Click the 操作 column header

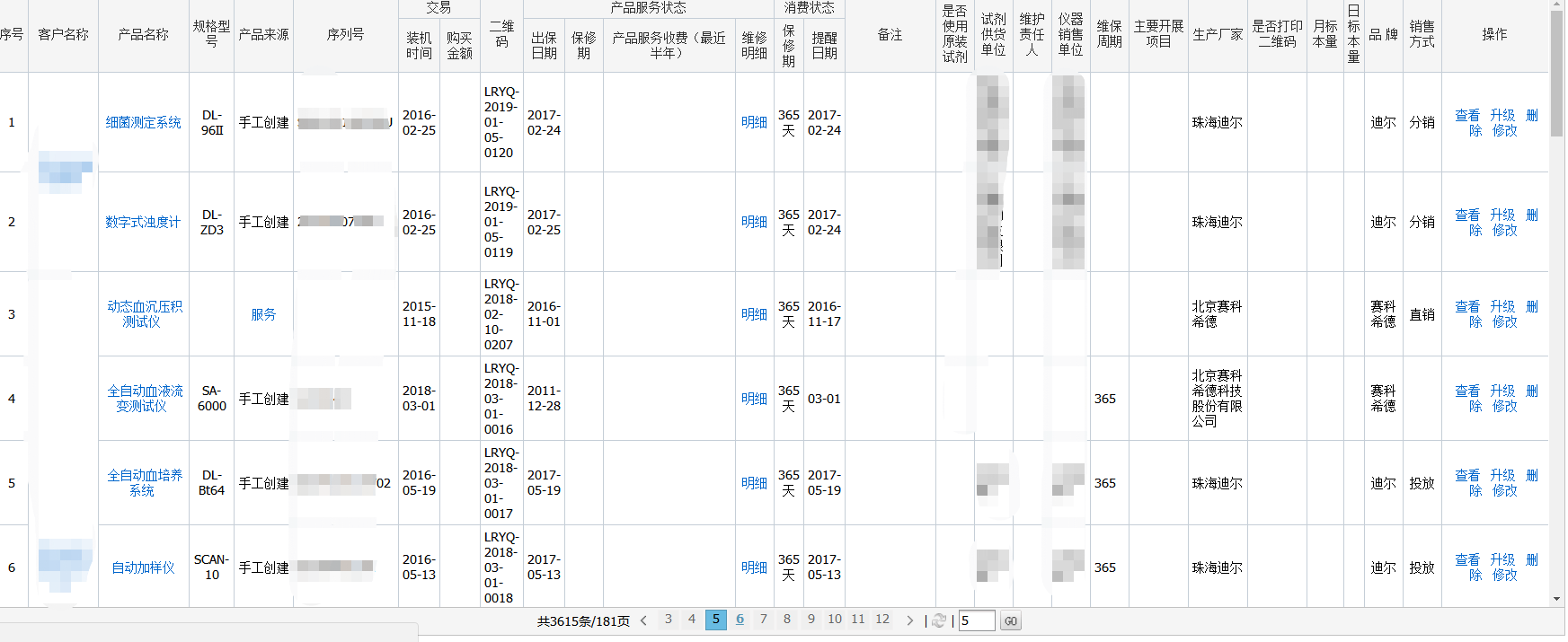[1494, 34]
